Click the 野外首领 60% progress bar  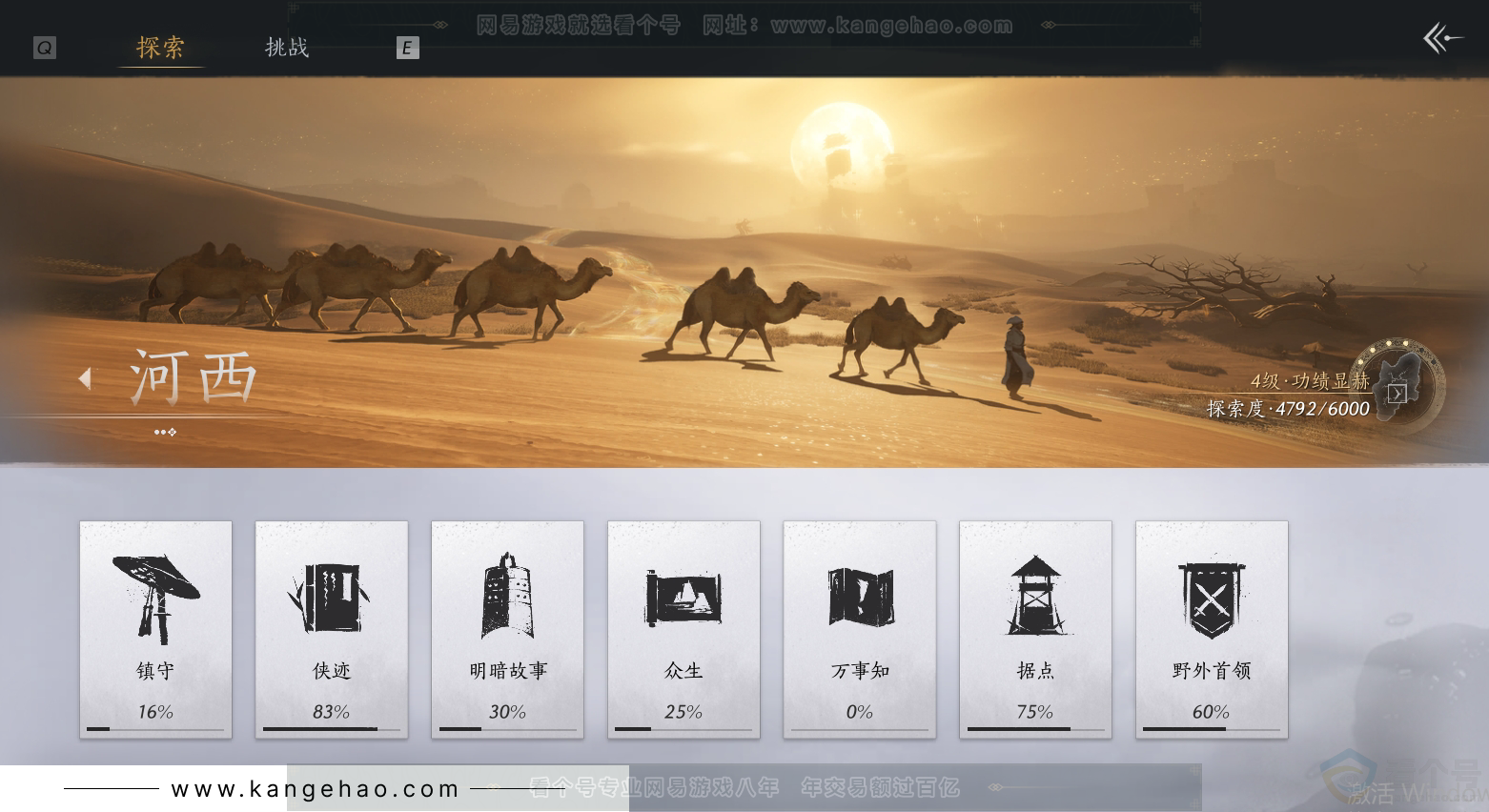[x=1212, y=729]
